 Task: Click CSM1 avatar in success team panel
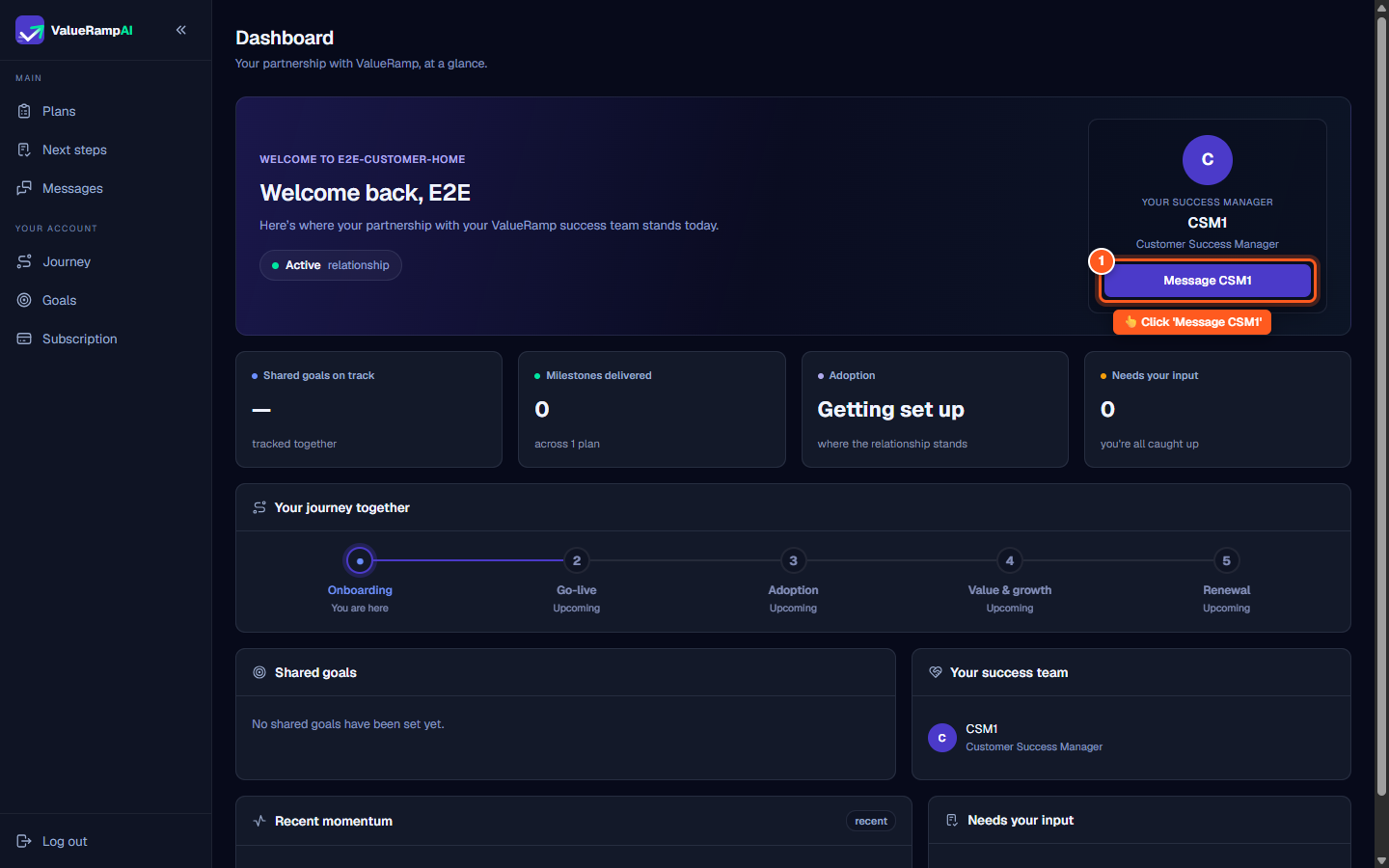tap(942, 738)
